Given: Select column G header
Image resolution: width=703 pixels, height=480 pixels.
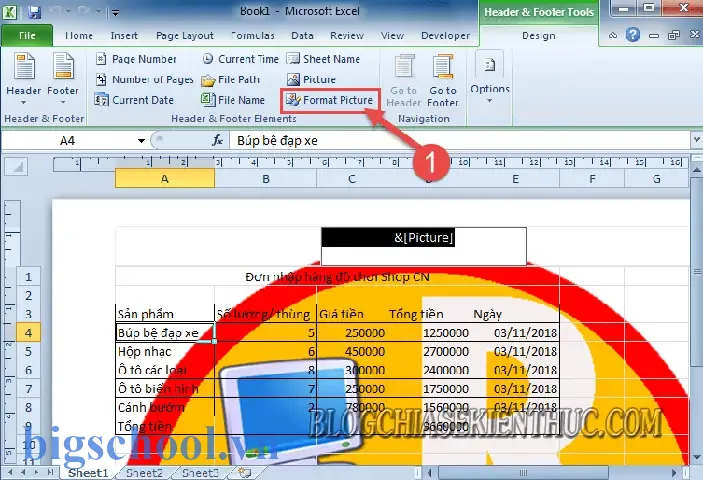Looking at the screenshot, I should 656,179.
